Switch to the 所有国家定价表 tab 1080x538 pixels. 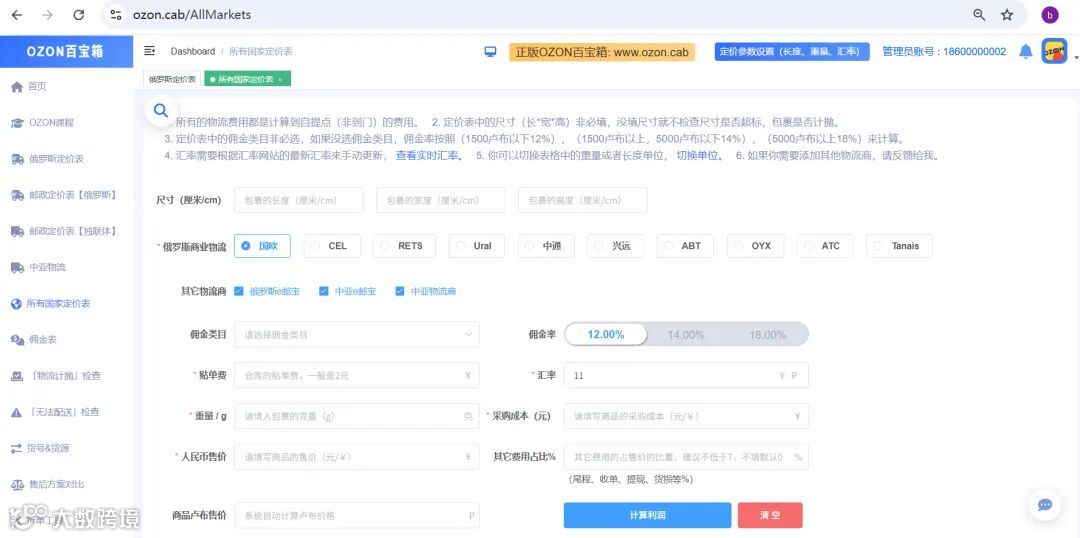point(247,79)
